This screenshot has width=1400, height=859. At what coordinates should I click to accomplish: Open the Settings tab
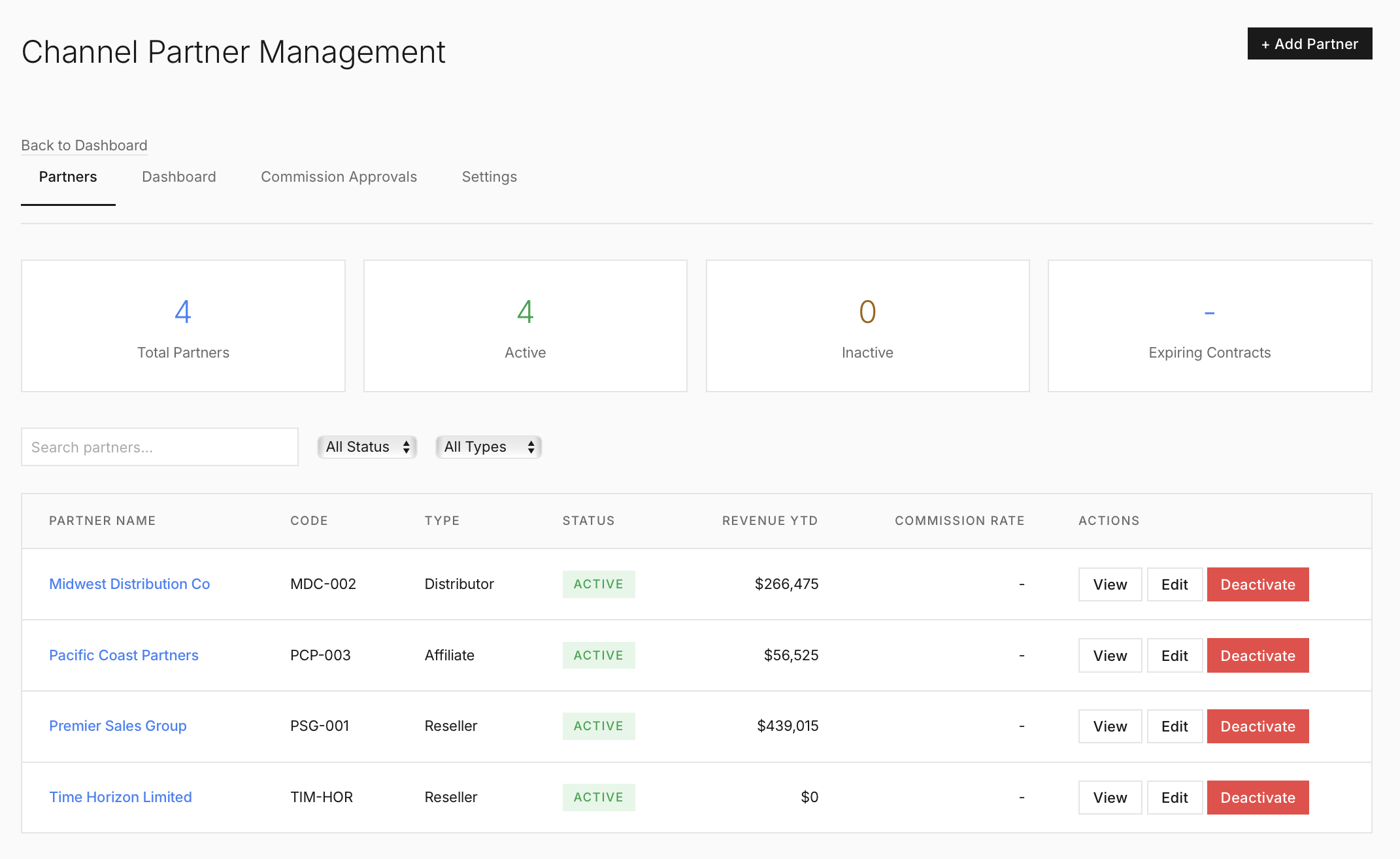(x=489, y=177)
